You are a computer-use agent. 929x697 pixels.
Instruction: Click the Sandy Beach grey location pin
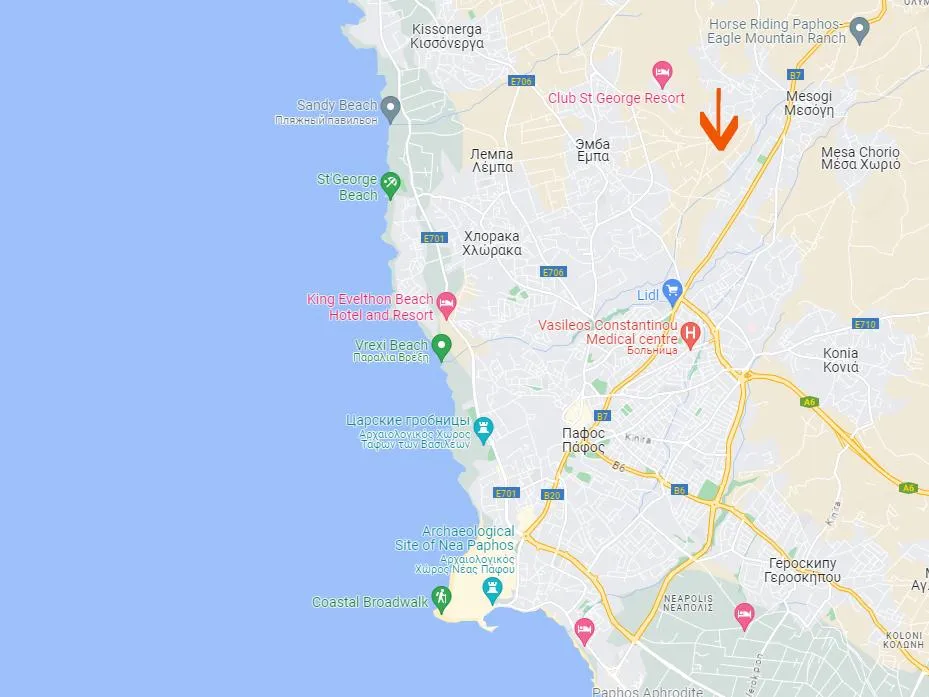(x=390, y=110)
